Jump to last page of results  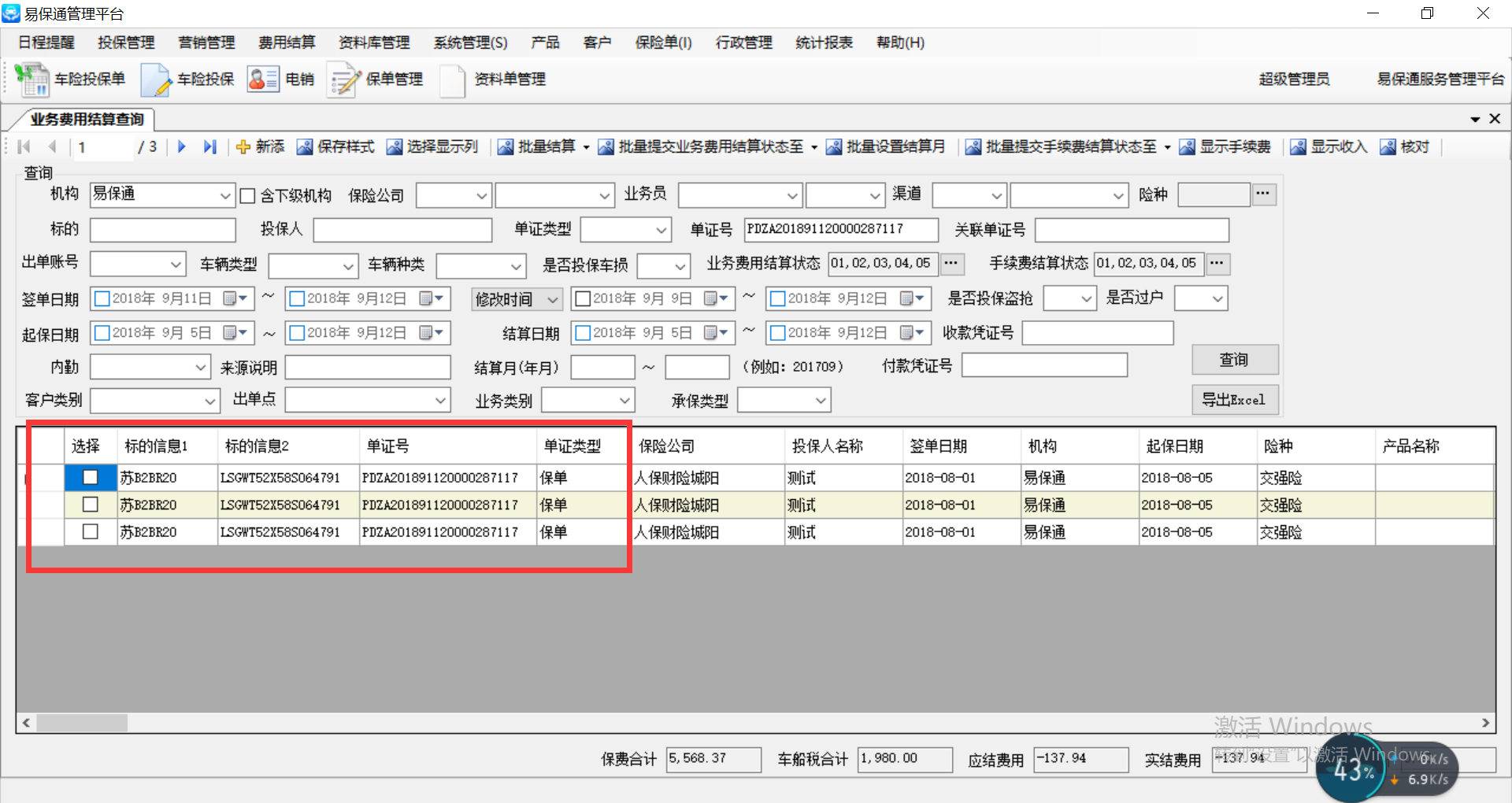click(x=209, y=146)
